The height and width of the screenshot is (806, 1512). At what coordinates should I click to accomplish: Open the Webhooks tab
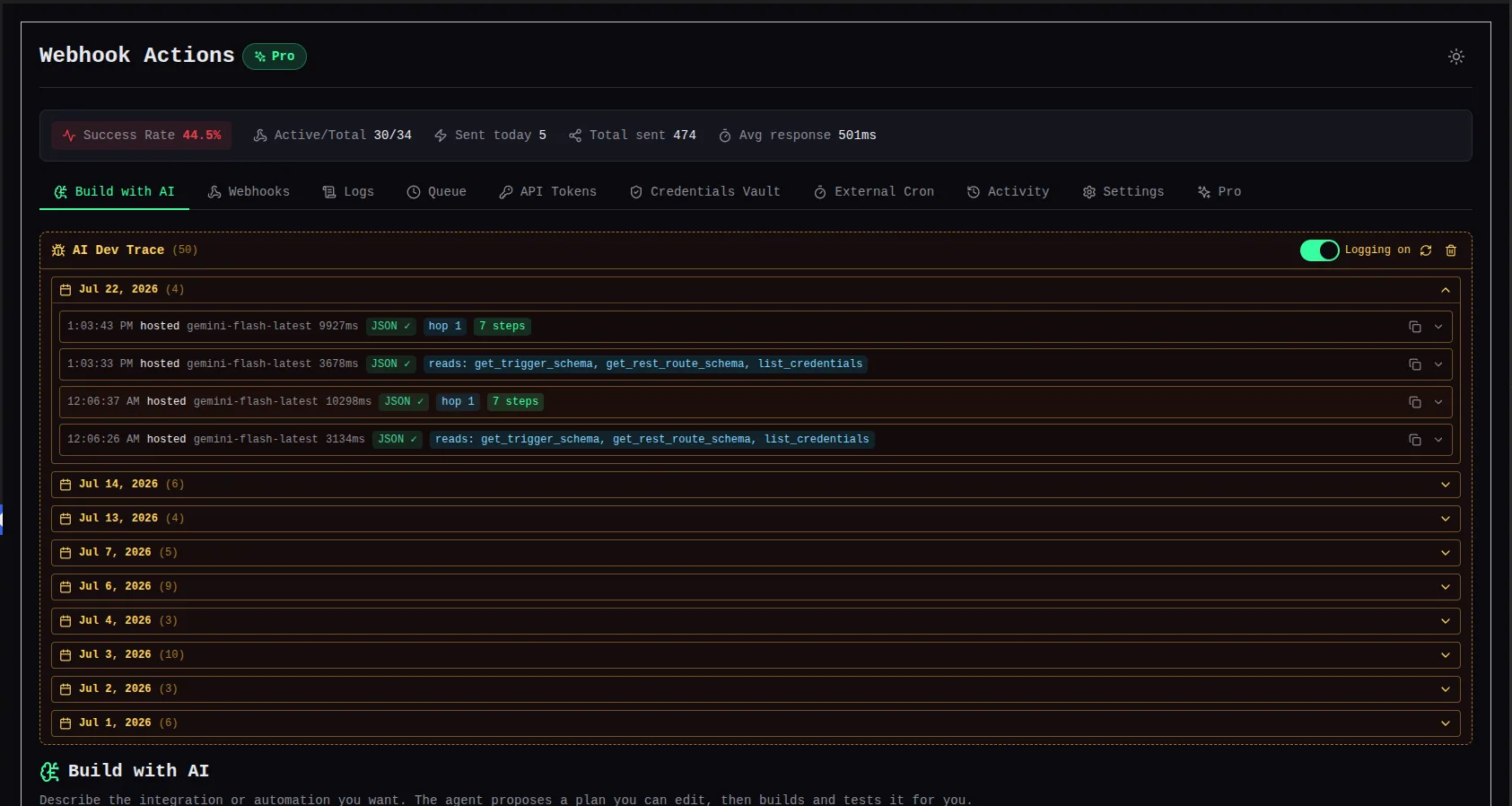pos(249,192)
